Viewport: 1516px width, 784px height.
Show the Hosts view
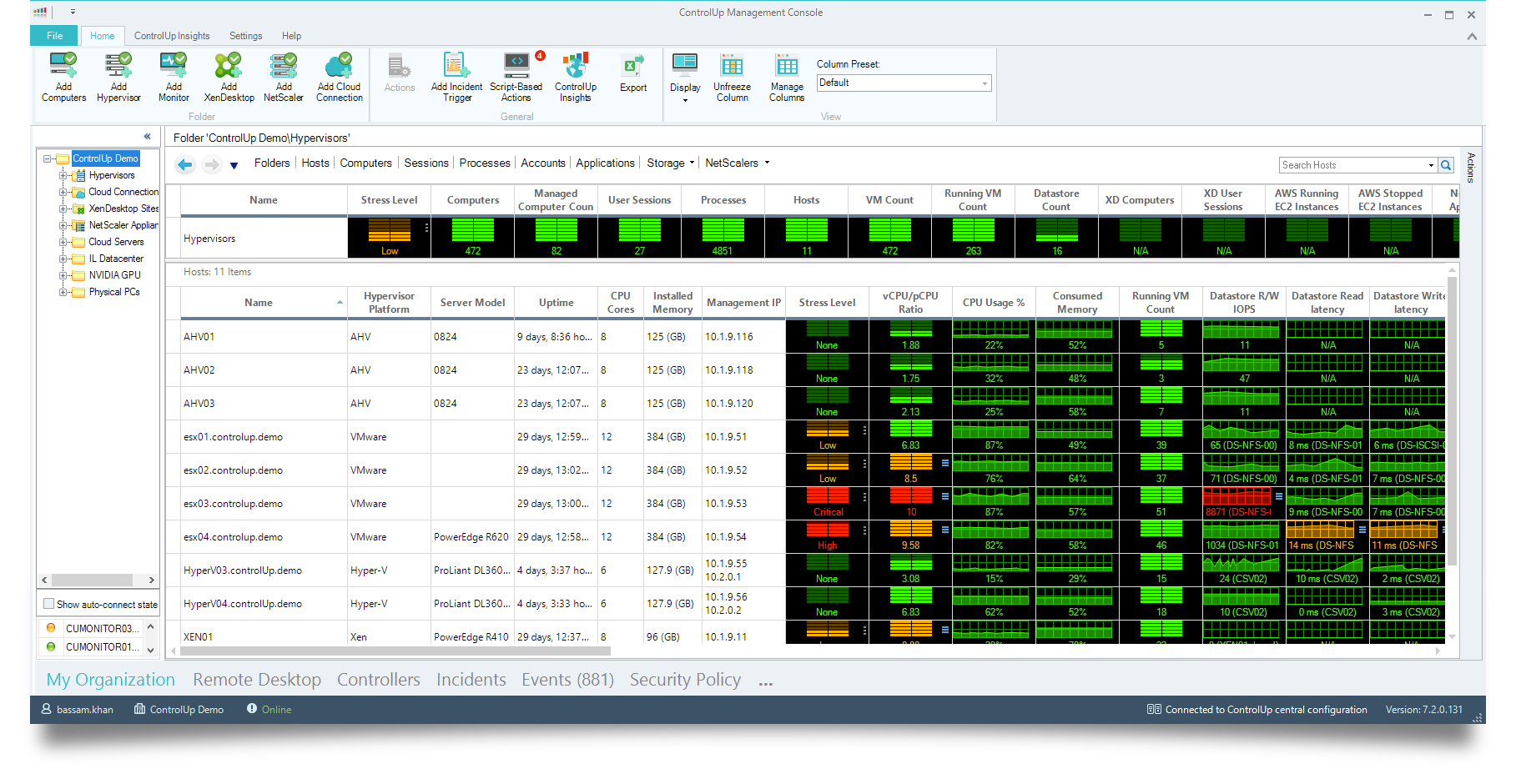(x=315, y=163)
